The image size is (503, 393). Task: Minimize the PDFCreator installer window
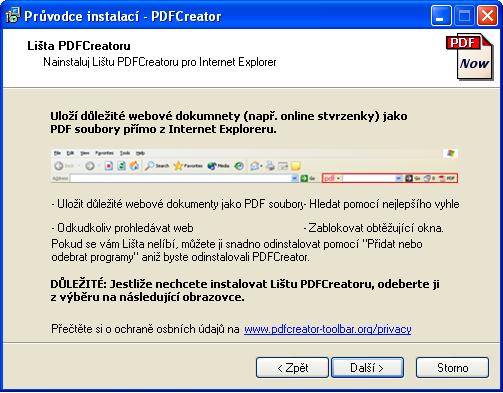(441, 16)
